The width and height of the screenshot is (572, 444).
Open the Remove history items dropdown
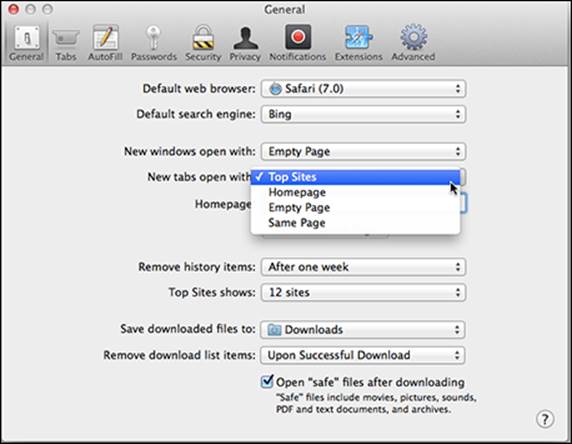pos(363,267)
